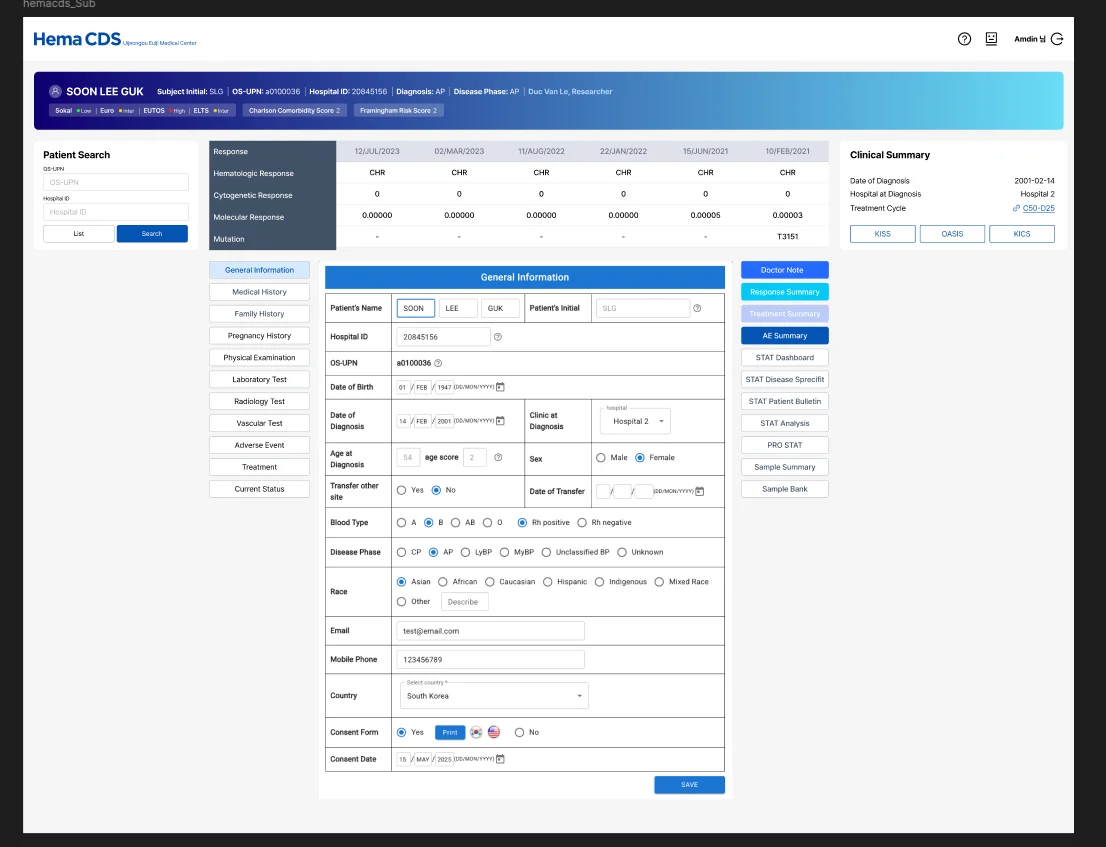Viewport: 1106px width, 847px height.
Task: Click the Response Summary cyan button
Action: tap(784, 292)
